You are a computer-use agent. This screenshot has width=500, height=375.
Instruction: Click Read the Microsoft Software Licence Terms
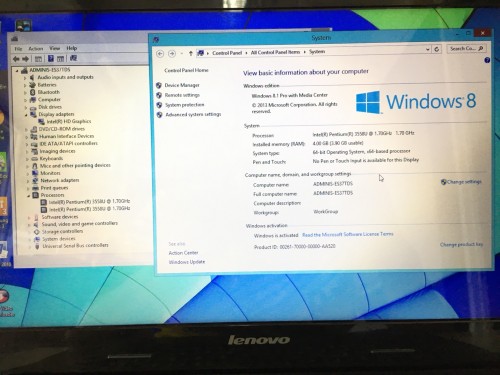[348, 234]
